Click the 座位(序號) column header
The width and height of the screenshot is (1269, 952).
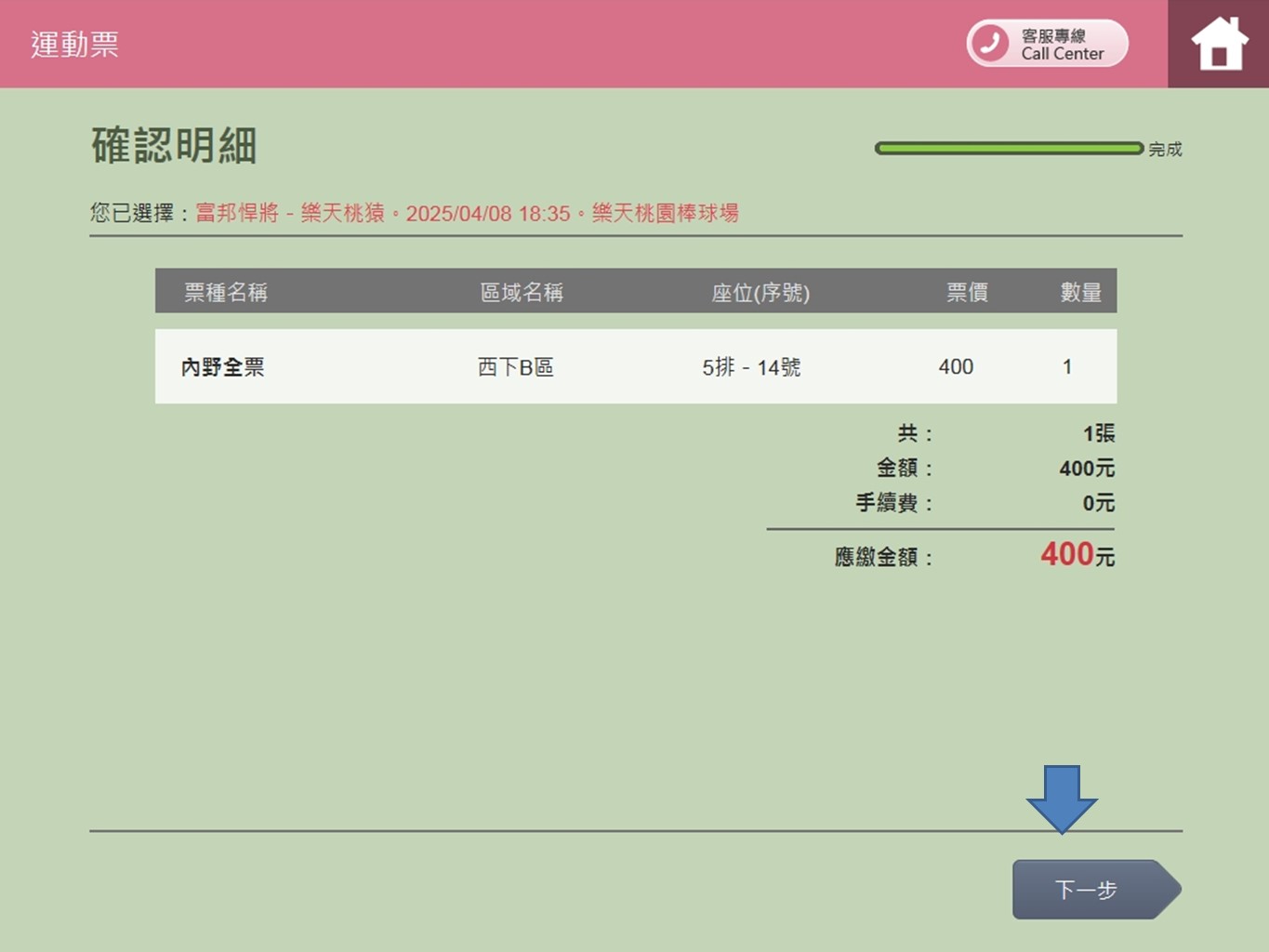[x=760, y=293]
